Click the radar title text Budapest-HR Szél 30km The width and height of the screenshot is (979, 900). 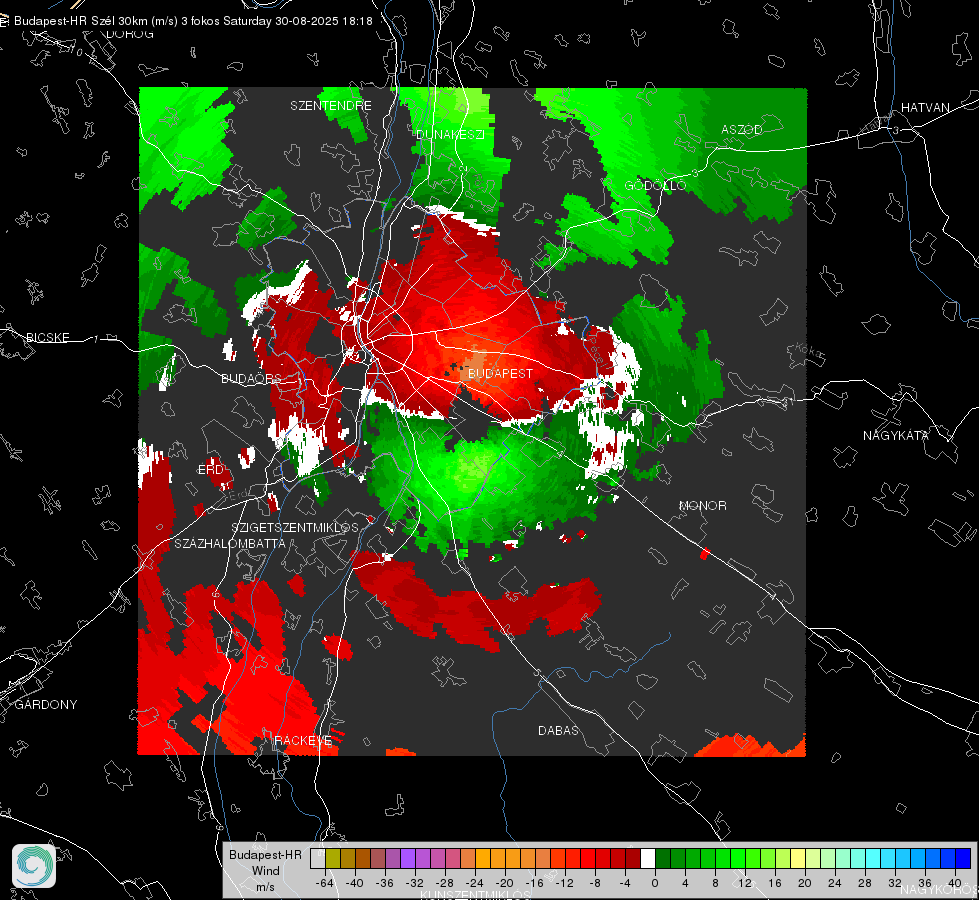tap(79, 21)
